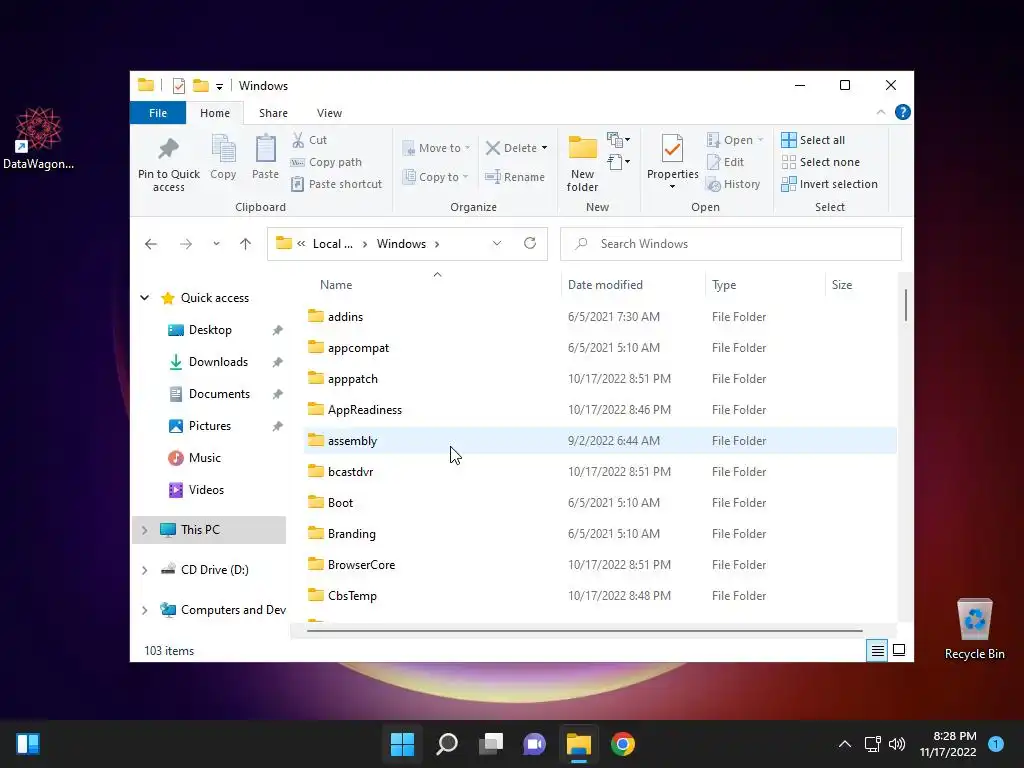The width and height of the screenshot is (1024, 768).
Task: Refresh the Windows folder view
Action: (530, 243)
